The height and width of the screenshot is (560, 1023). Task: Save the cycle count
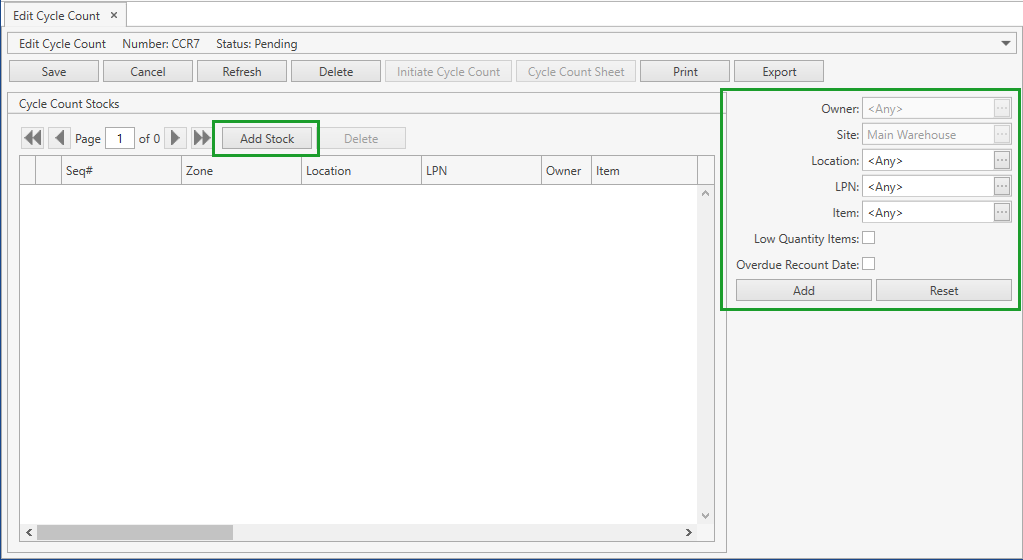coord(54,72)
